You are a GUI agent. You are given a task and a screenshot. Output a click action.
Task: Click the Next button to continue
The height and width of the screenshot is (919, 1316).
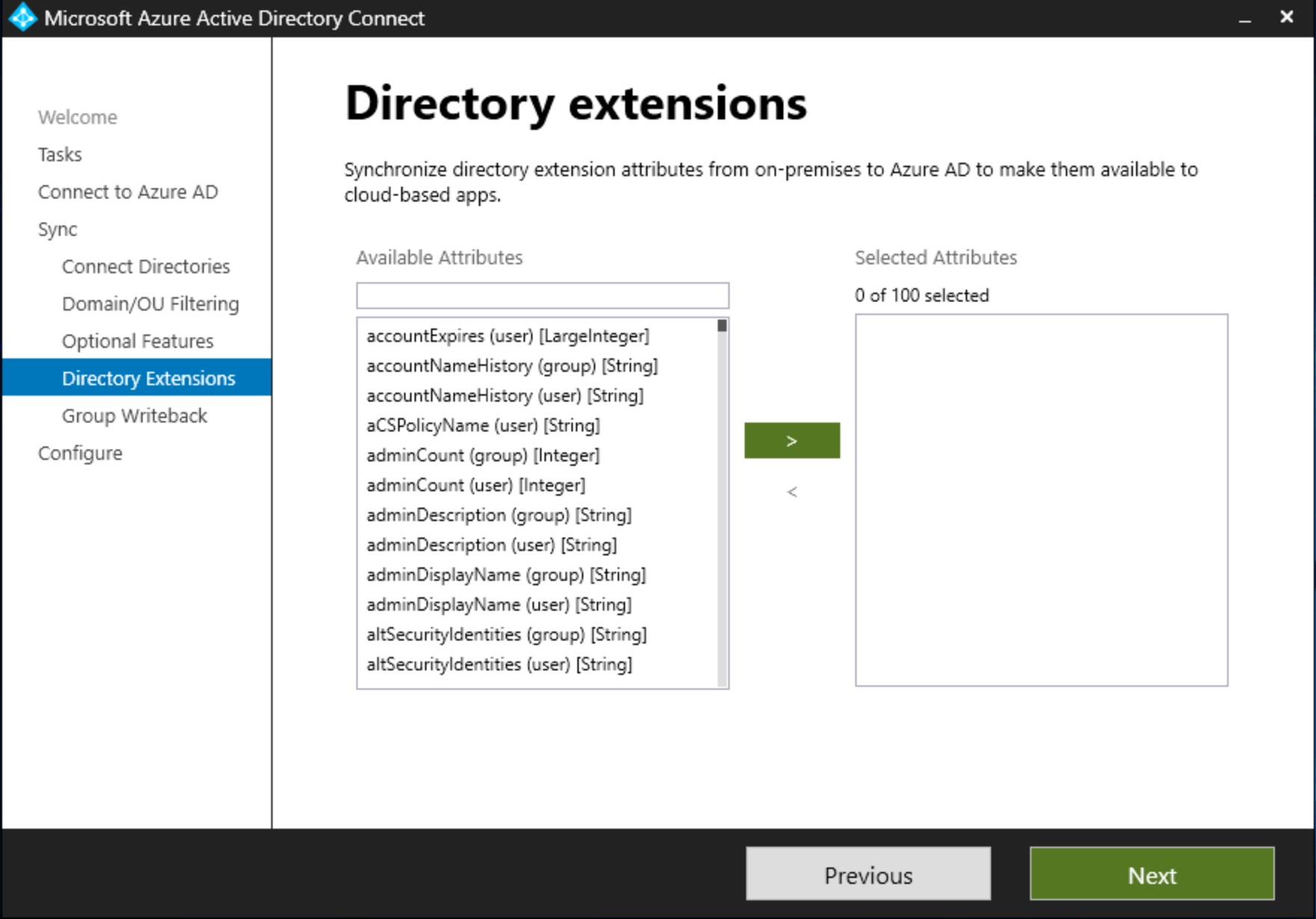pos(1152,875)
